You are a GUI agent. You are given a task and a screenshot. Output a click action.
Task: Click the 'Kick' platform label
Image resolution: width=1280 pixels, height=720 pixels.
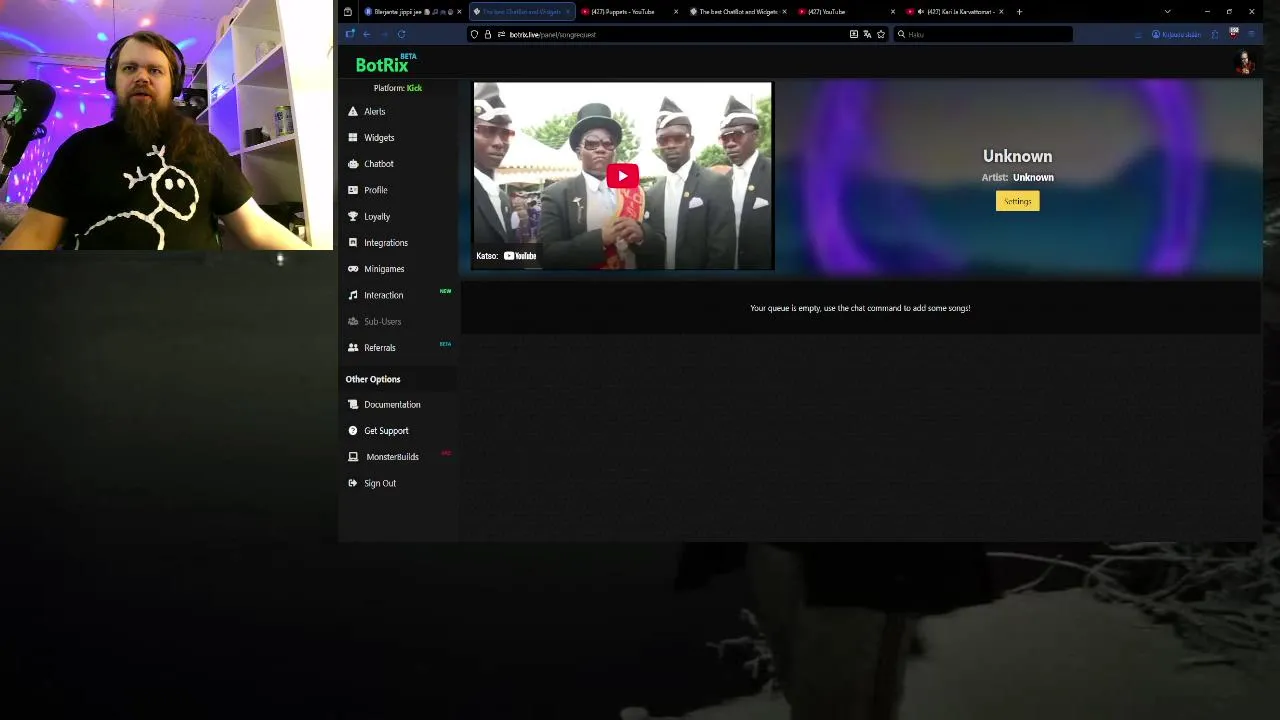[x=414, y=88]
